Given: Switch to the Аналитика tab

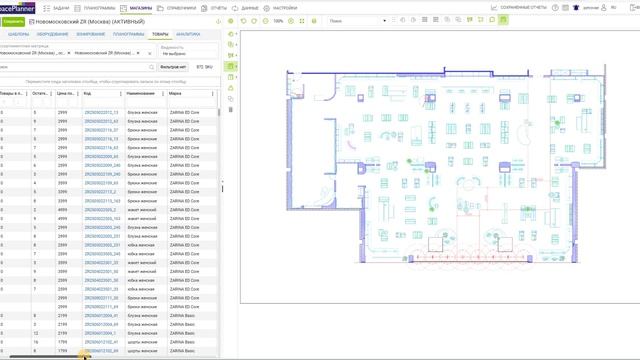Looking at the screenshot, I should point(188,34).
